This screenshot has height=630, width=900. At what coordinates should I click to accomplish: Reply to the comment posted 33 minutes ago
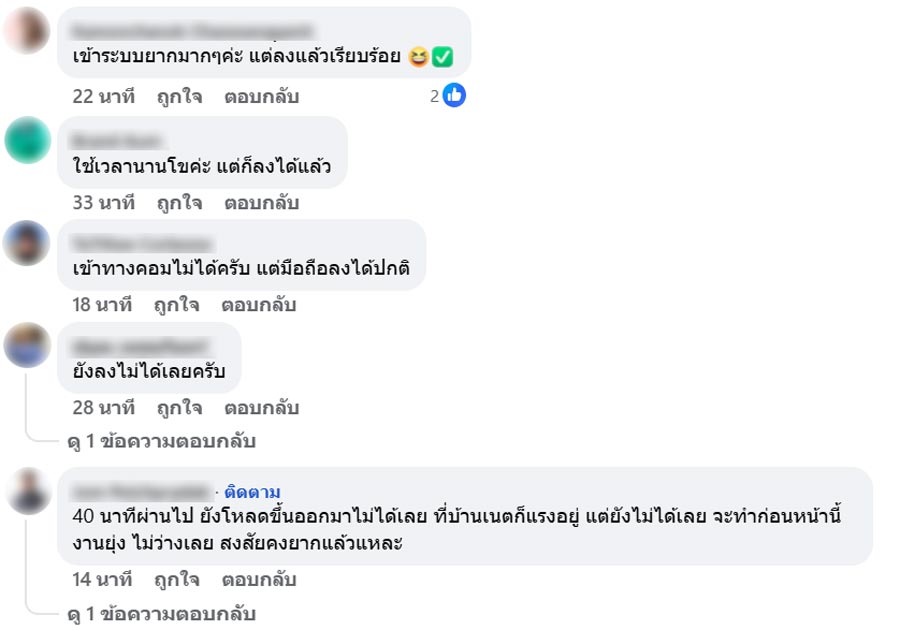pos(261,202)
